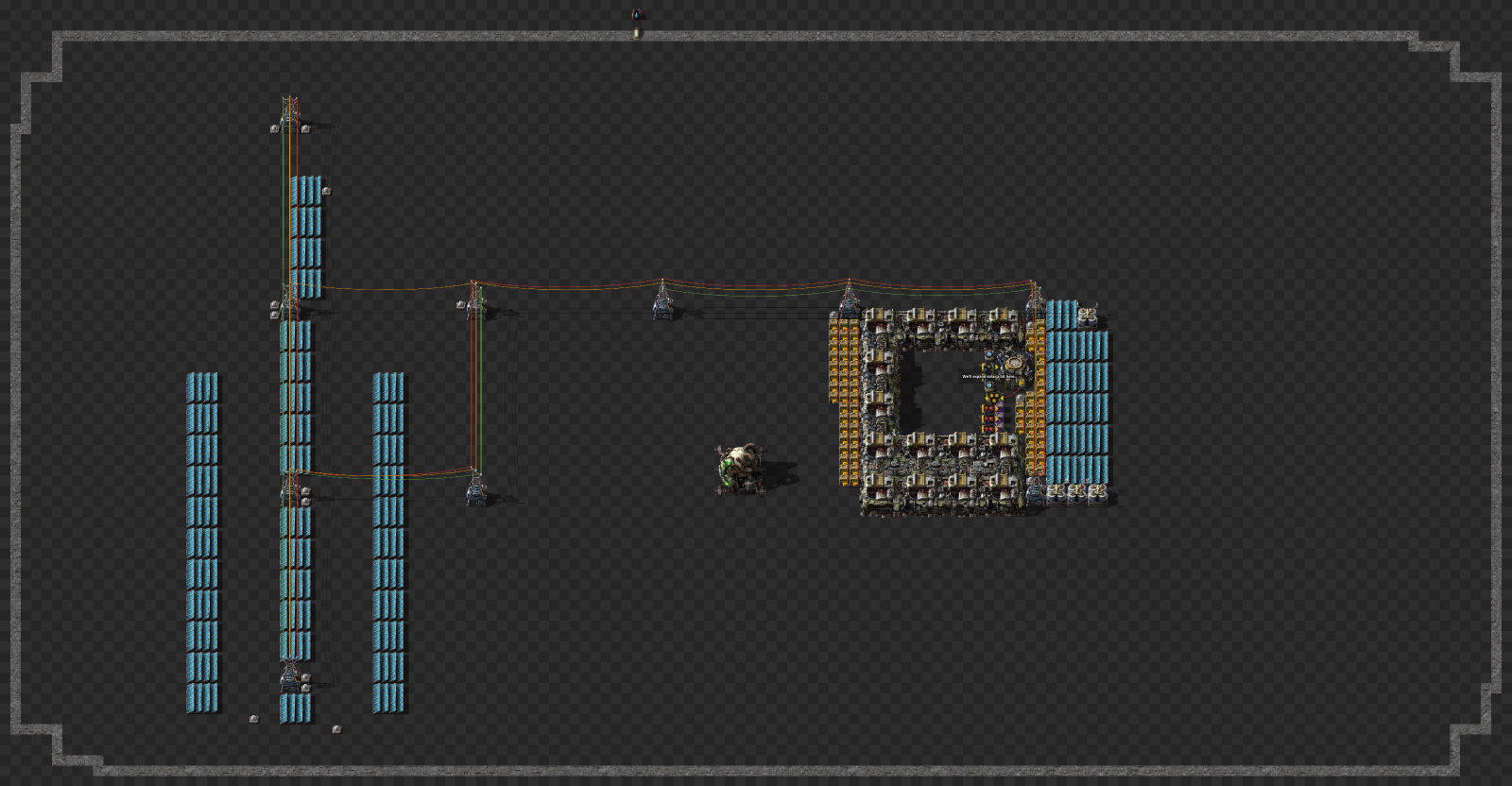Screen dimensions: 1512x786
Task: Click the small solar strip below the bottommost pole
Action: pos(296,709)
